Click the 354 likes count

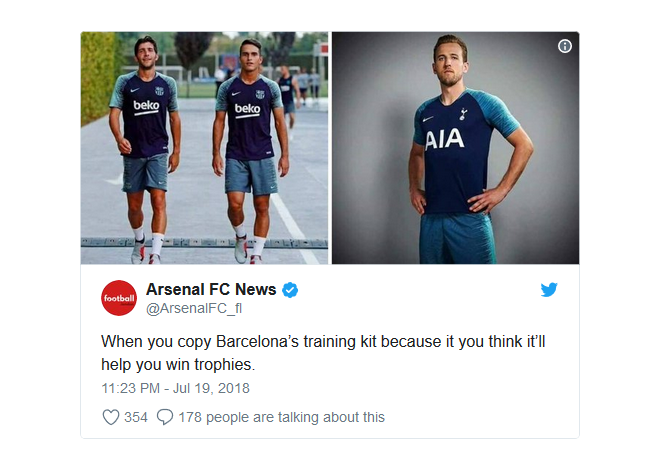pos(136,417)
